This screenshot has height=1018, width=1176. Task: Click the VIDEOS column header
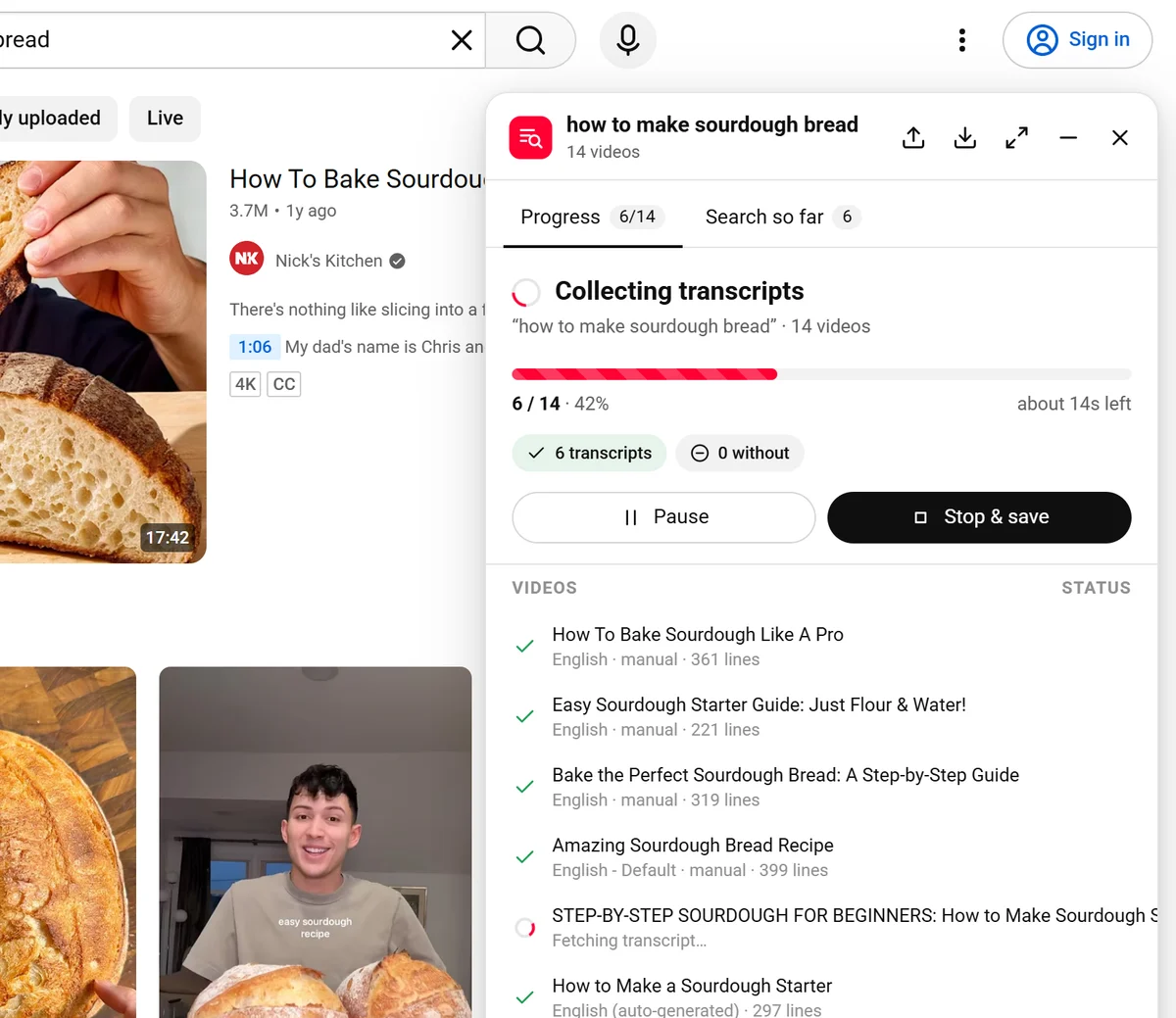tap(545, 588)
